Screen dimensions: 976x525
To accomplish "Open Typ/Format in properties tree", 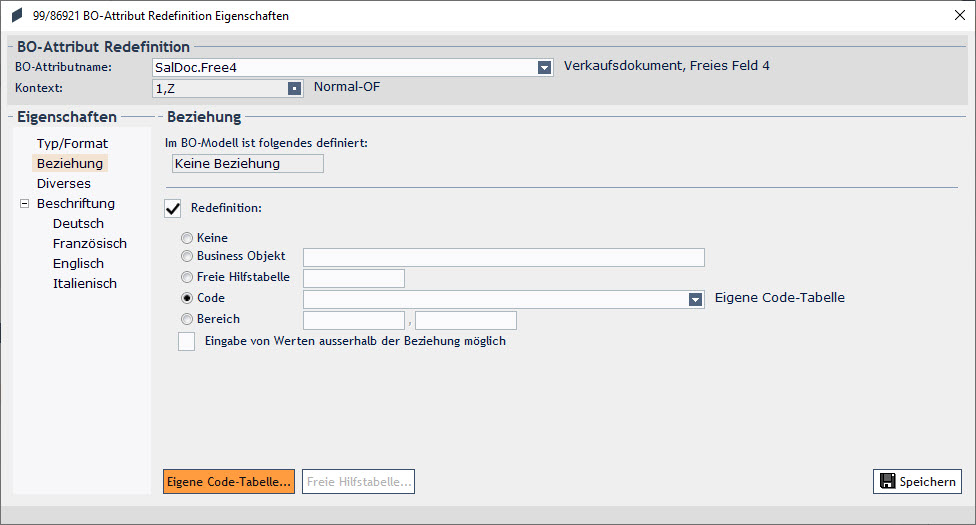I will point(72,143).
